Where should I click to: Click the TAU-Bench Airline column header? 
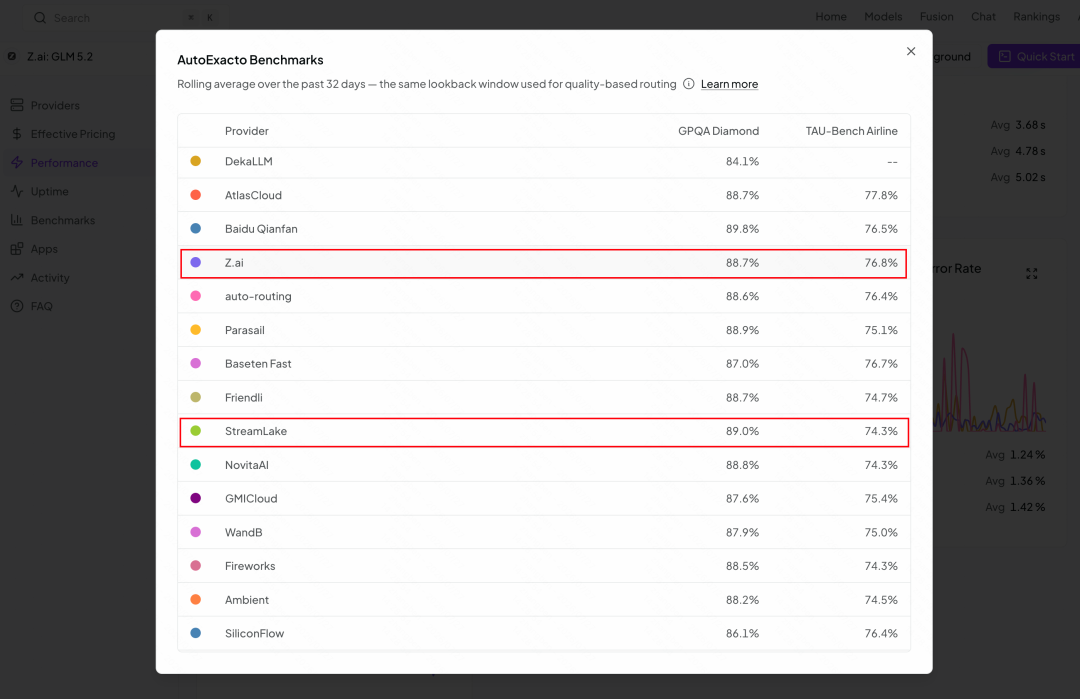(851, 131)
